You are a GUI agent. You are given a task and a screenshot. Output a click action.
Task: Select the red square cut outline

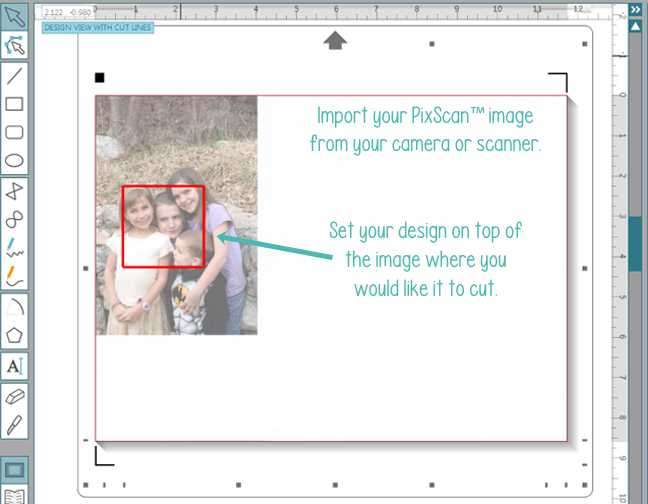pyautogui.click(x=164, y=226)
